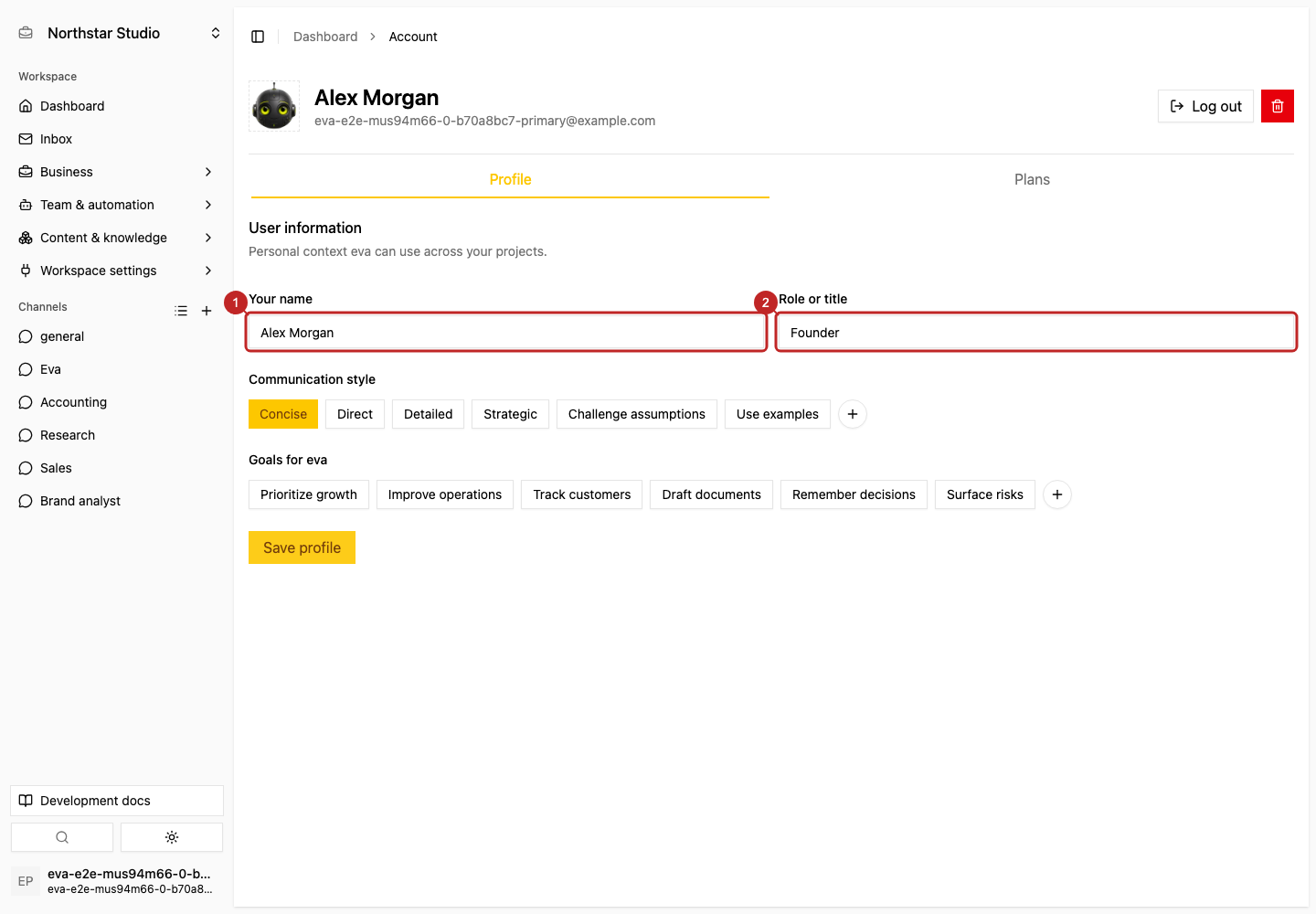Click the Northstar Studio logo icon
Viewport: 1316px width, 914px height.
coord(26,33)
